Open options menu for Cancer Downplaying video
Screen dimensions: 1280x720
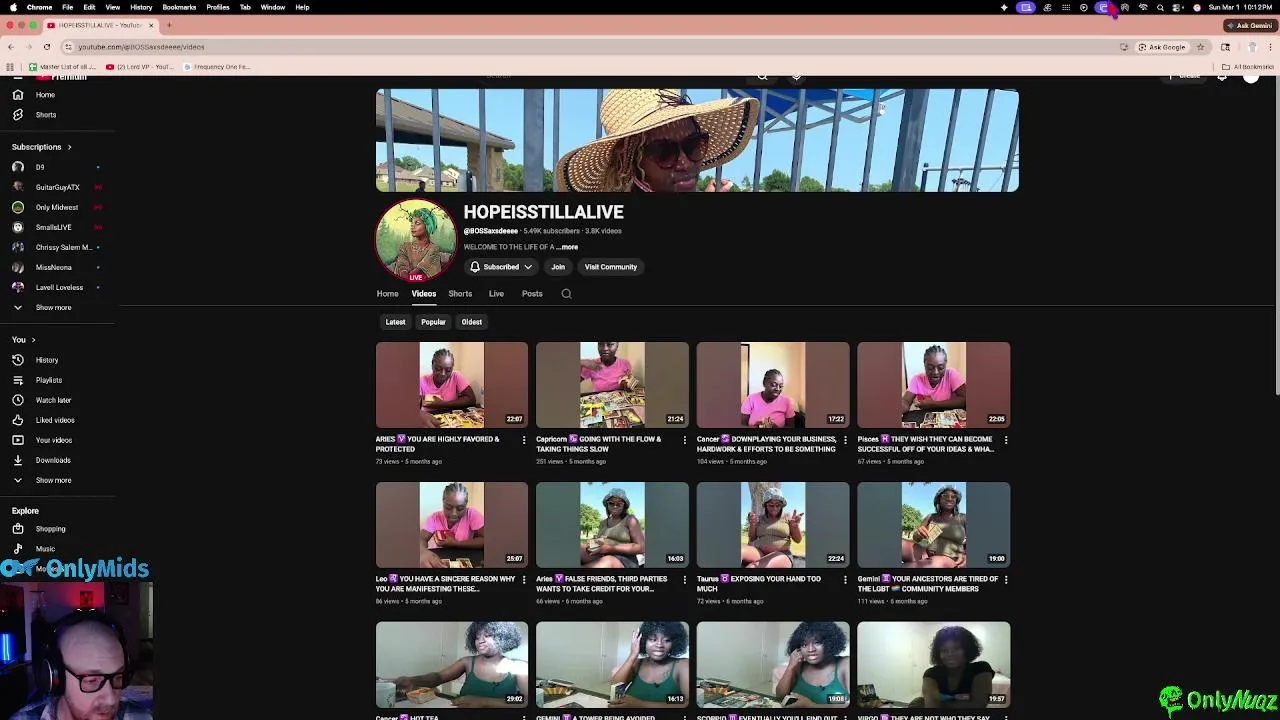[845, 440]
